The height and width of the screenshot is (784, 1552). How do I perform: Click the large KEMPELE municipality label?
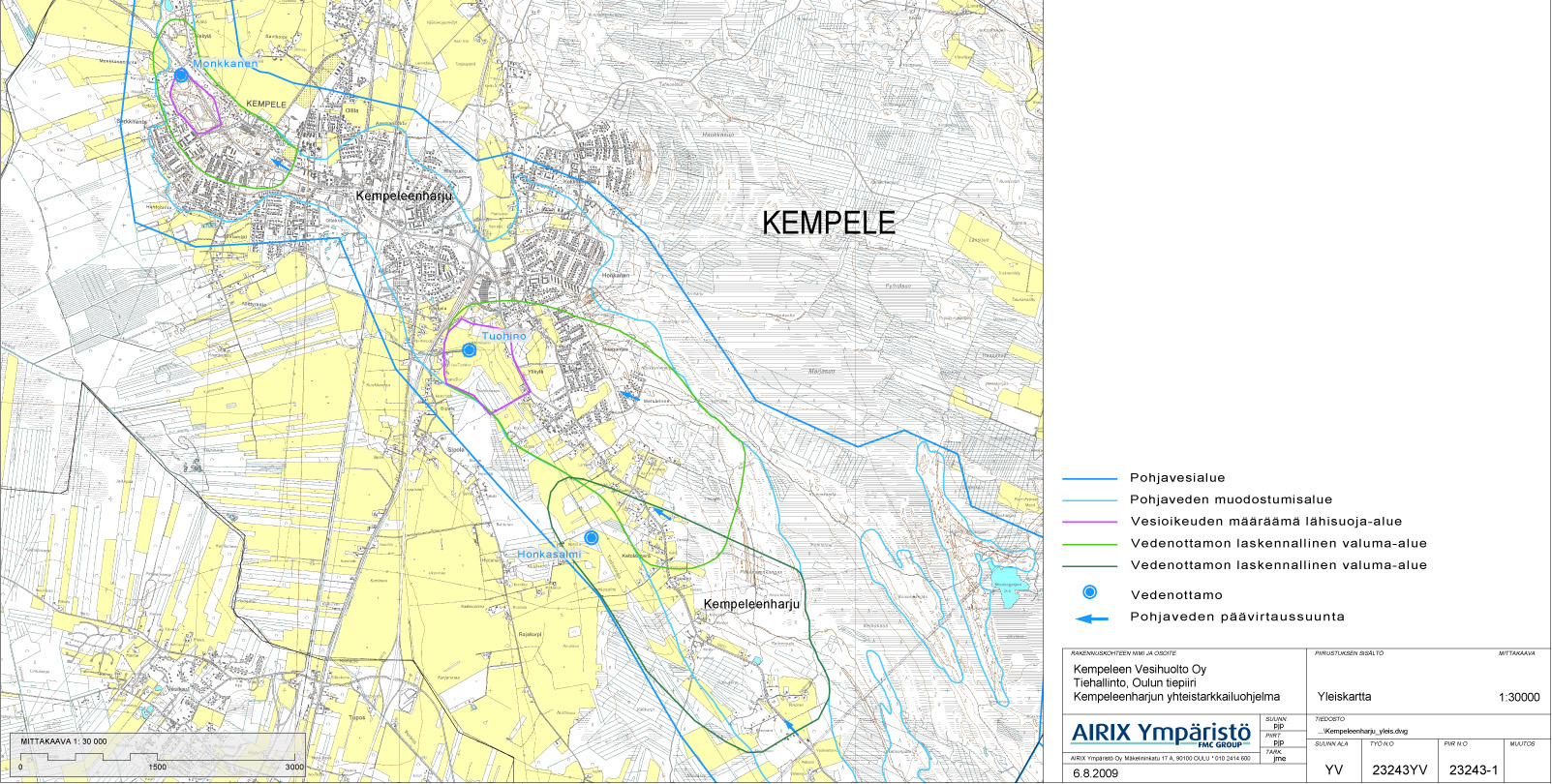pyautogui.click(x=828, y=223)
